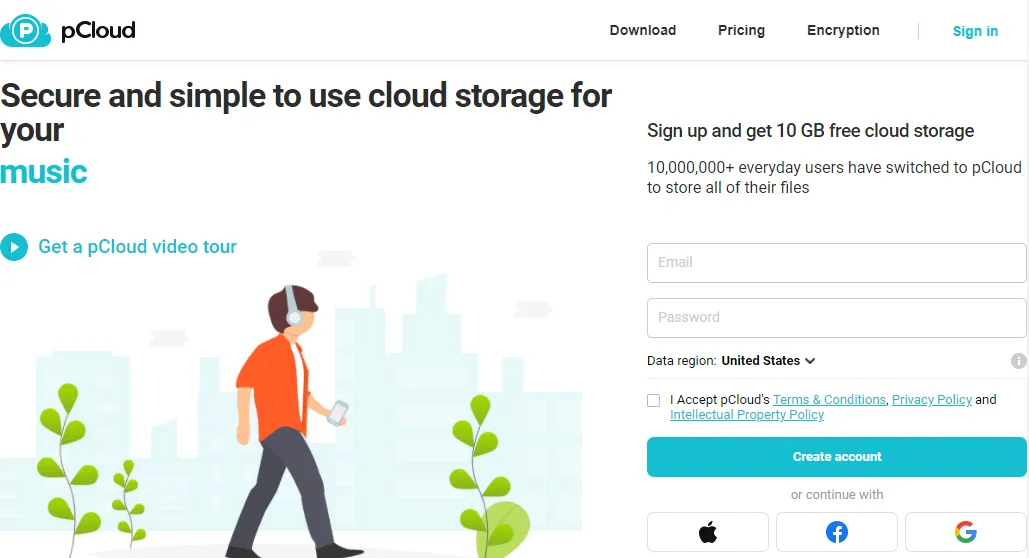Open the Pricing page
Image resolution: width=1029 pixels, height=558 pixels.
pyautogui.click(x=741, y=31)
